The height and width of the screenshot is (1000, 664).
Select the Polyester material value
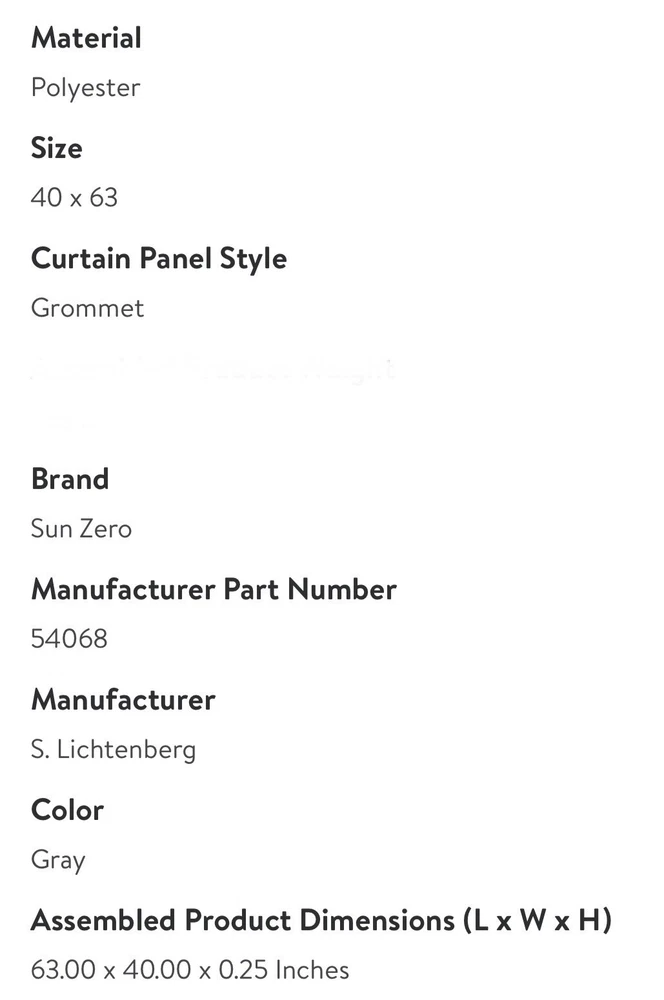click(85, 88)
